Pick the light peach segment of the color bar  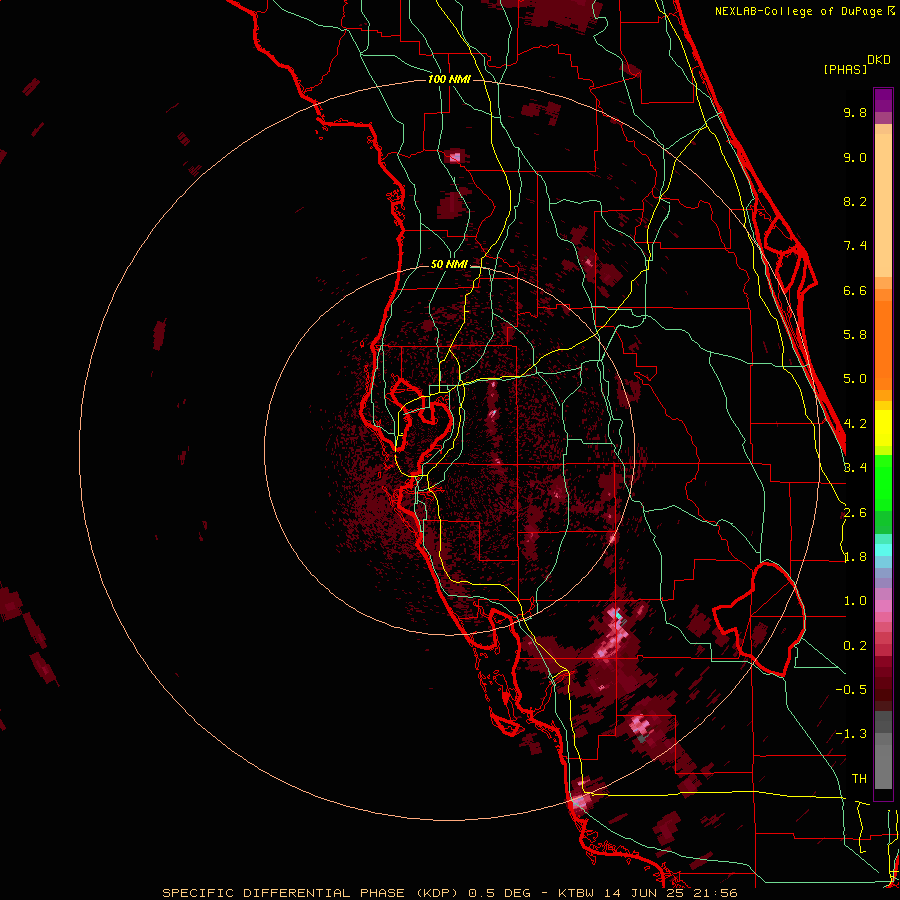coord(883,205)
